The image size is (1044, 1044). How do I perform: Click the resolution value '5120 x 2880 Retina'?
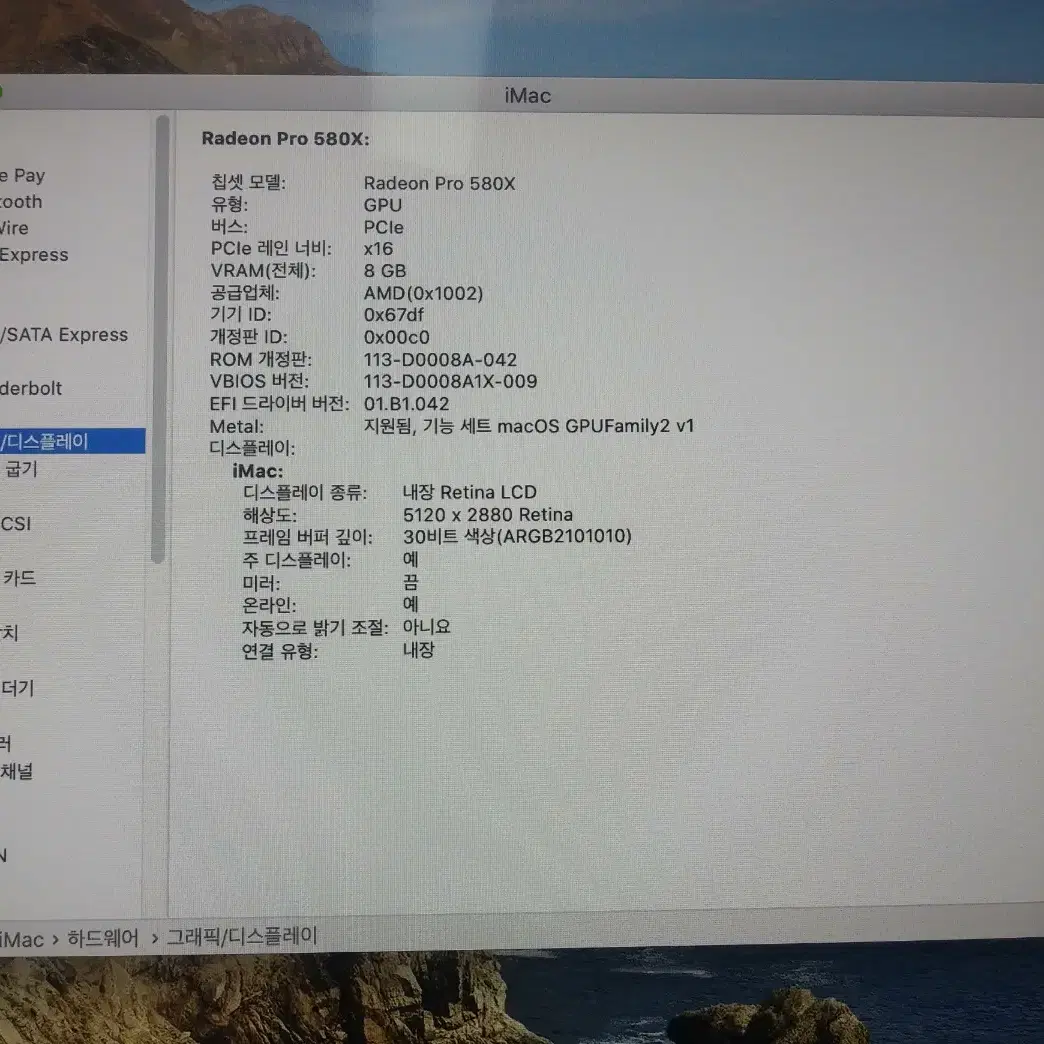pyautogui.click(x=488, y=515)
